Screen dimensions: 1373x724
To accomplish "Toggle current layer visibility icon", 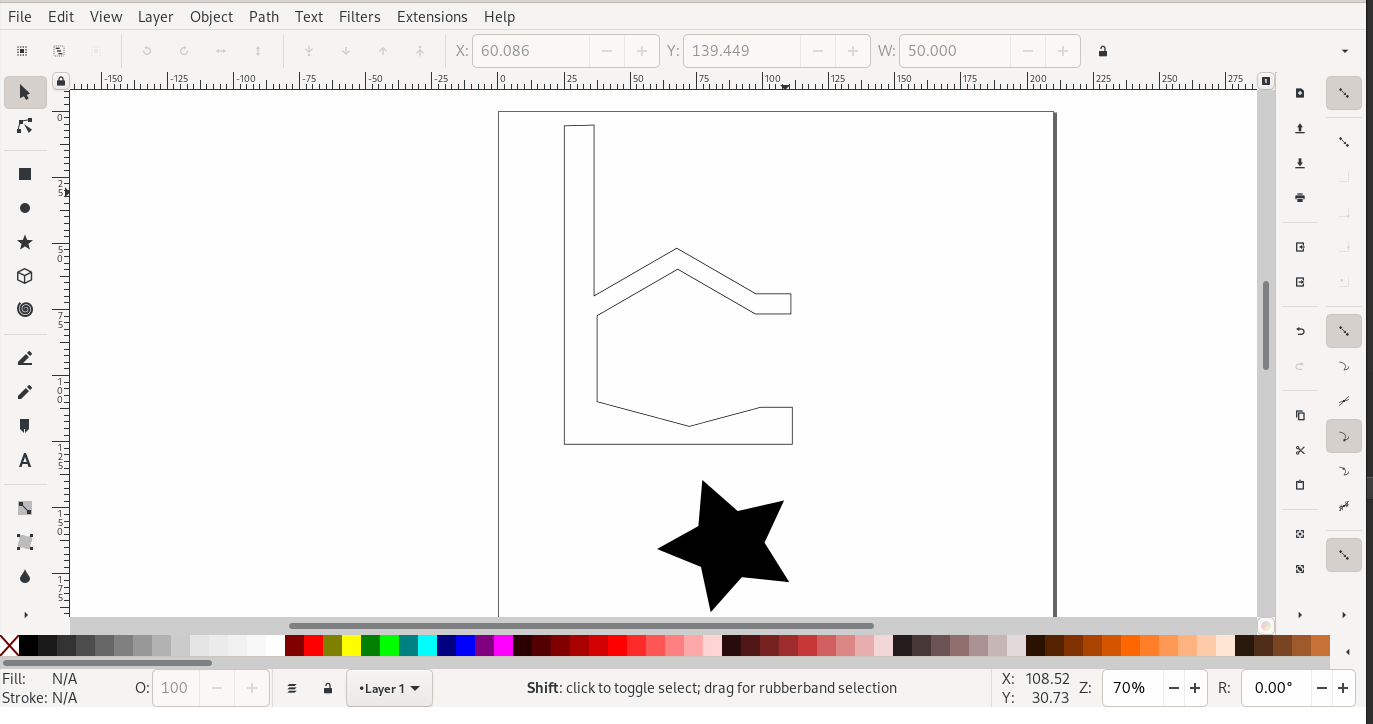I will click(x=292, y=688).
